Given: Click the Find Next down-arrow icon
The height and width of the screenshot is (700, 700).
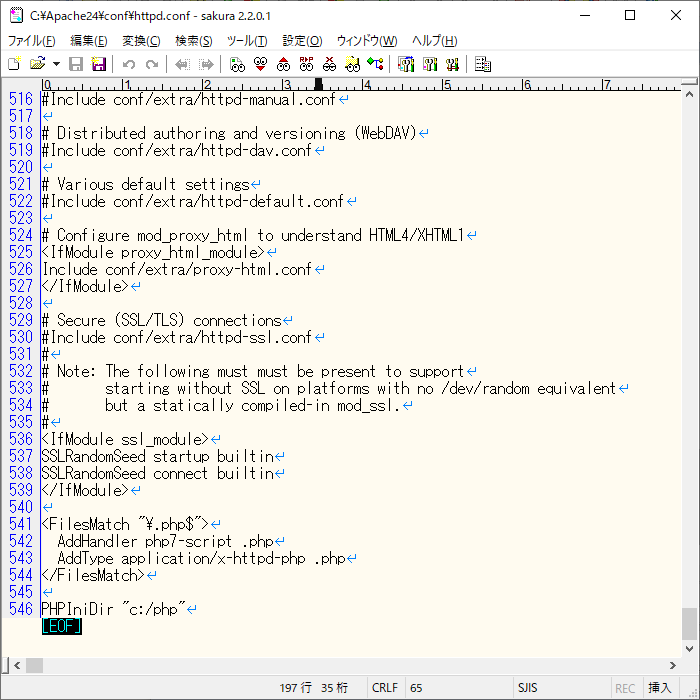Looking at the screenshot, I should [260, 64].
